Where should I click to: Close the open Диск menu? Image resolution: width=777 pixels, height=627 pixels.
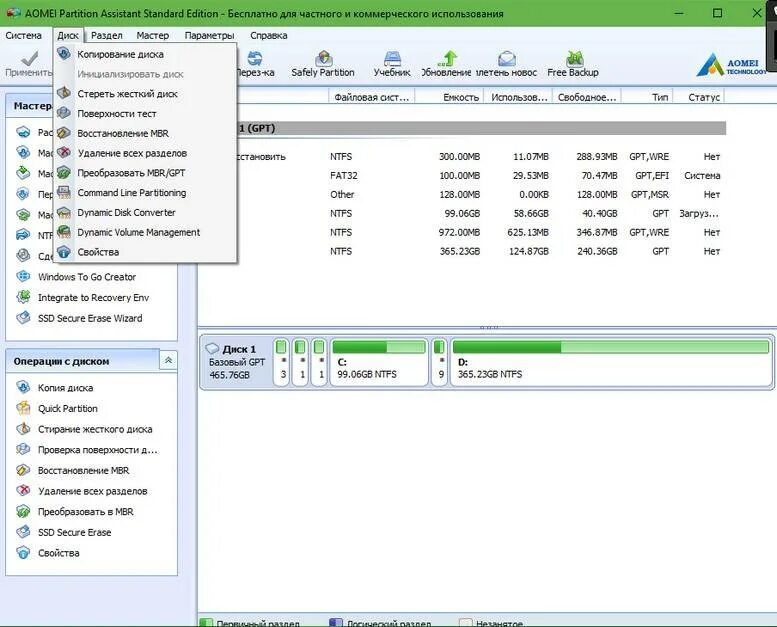[x=68, y=35]
